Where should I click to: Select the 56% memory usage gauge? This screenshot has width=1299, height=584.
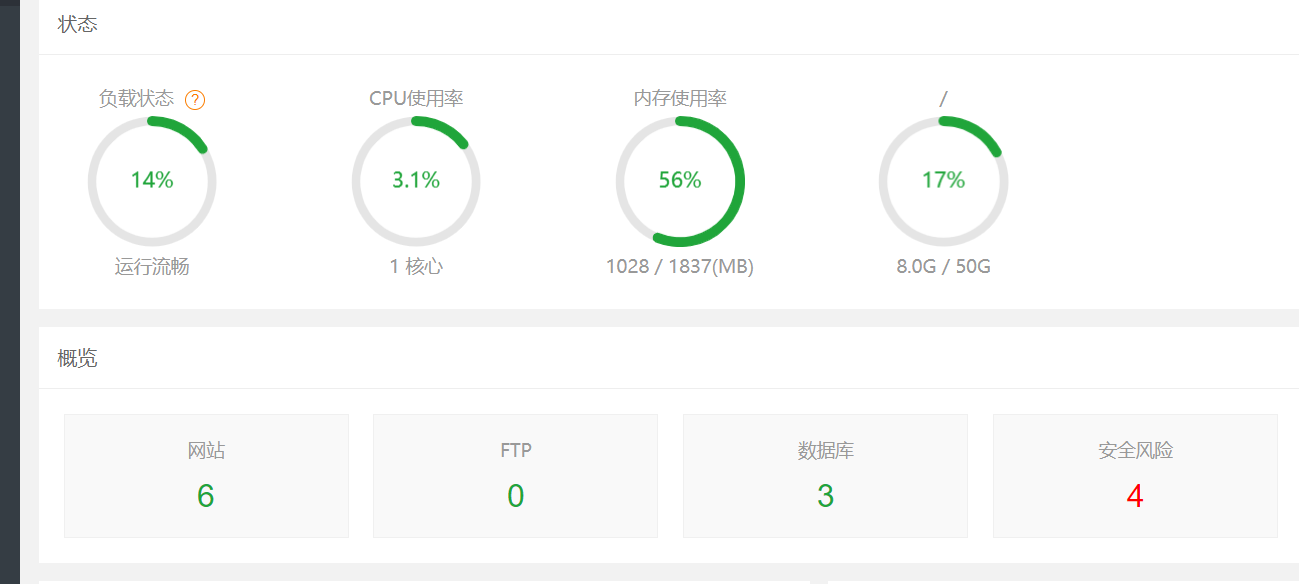680,181
